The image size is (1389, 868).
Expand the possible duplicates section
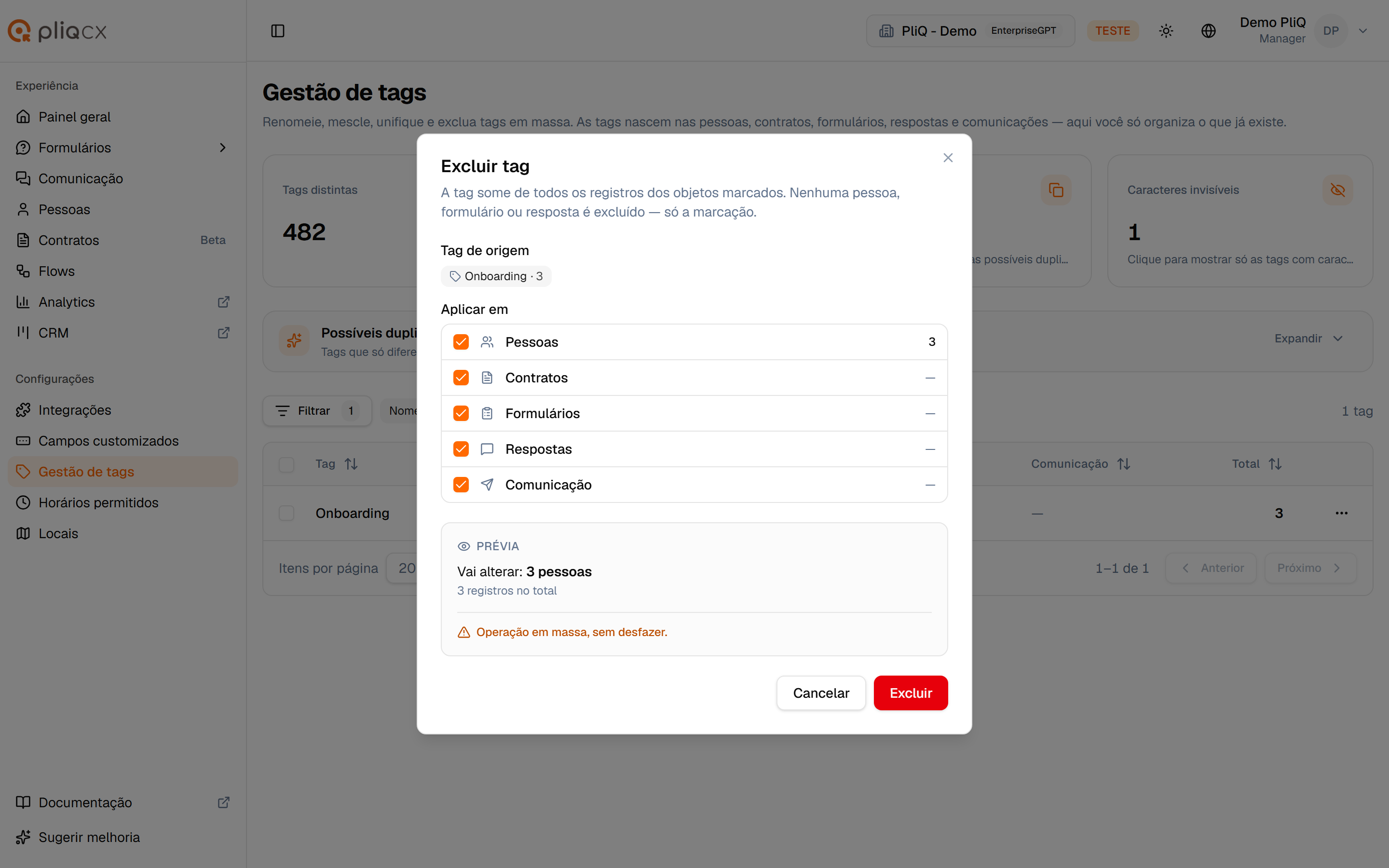(1308, 339)
